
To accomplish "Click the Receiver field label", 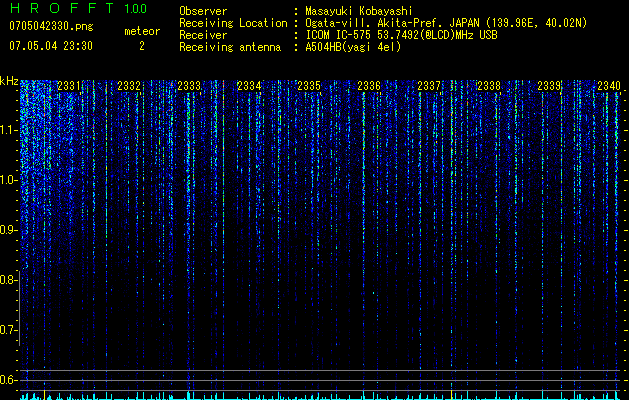I will pyautogui.click(x=203, y=35).
